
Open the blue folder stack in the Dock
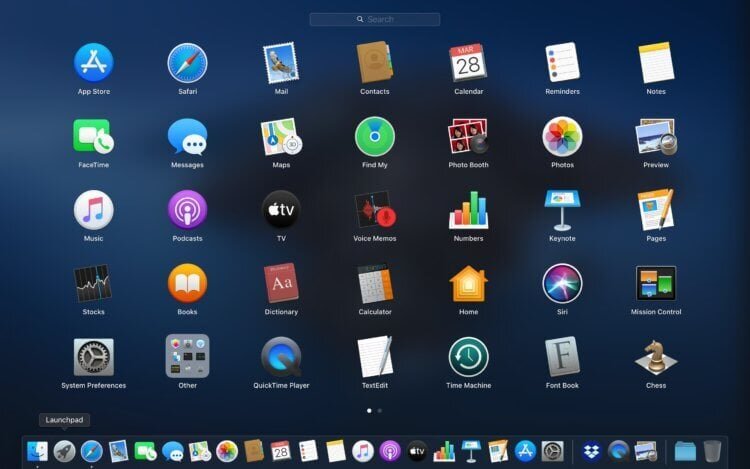point(685,451)
